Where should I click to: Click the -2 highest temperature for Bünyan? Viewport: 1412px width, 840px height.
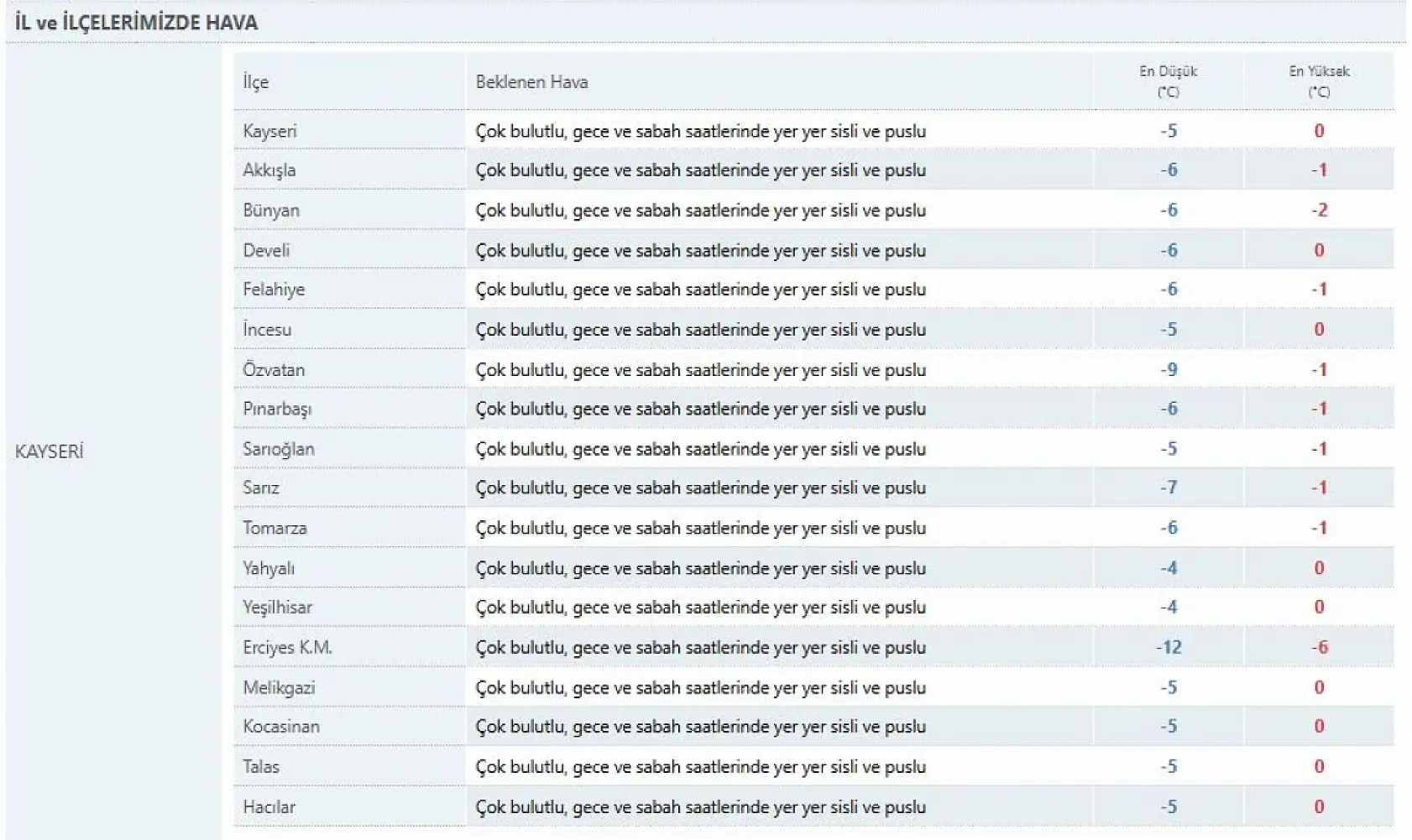[1319, 211]
